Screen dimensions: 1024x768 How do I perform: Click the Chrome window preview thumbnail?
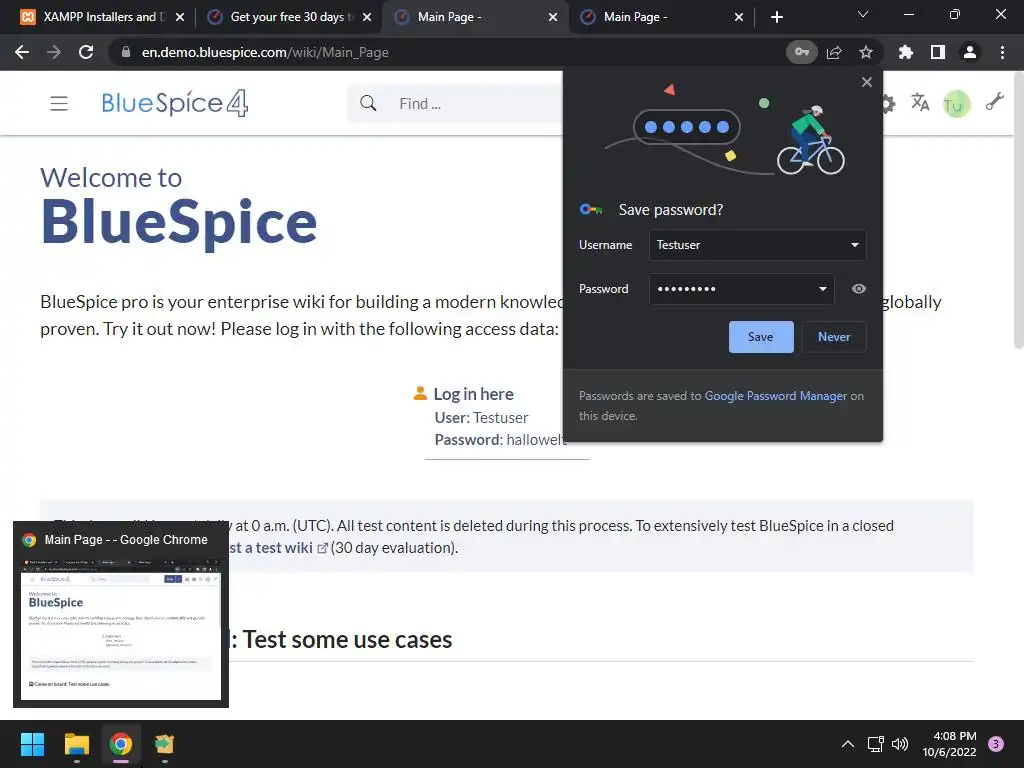pos(121,628)
